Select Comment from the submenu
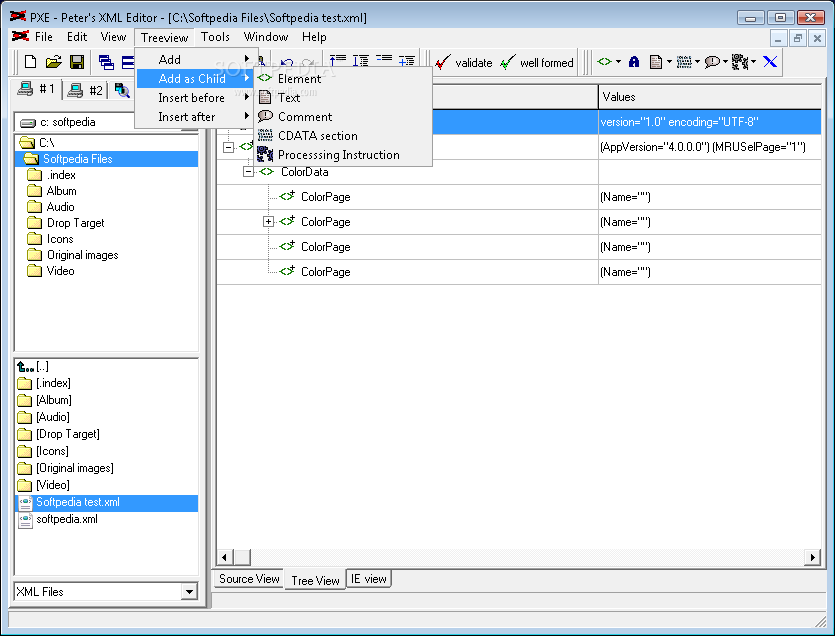The height and width of the screenshot is (636, 835). pyautogui.click(x=343, y=117)
